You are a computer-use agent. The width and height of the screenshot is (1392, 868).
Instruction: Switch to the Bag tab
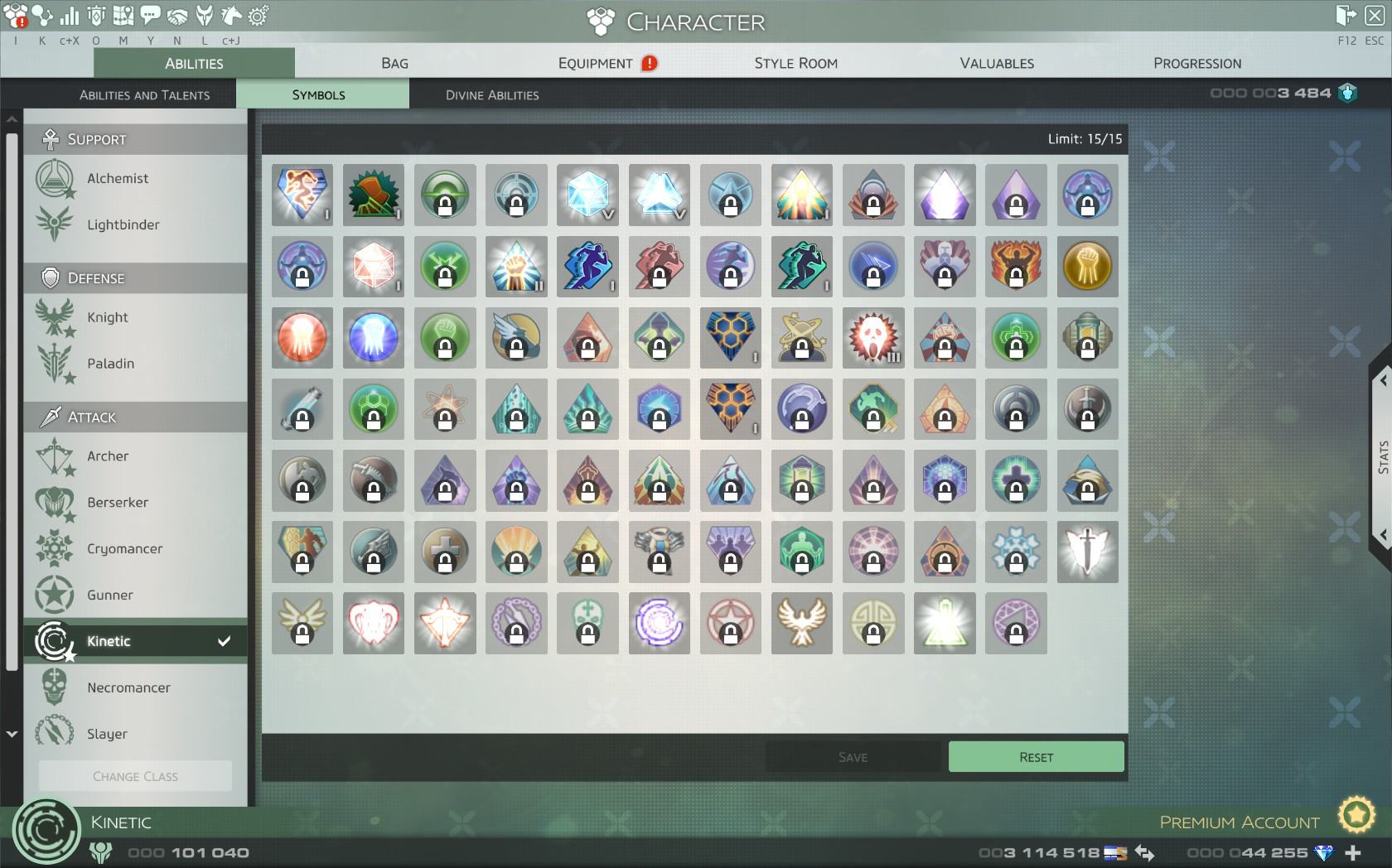[x=394, y=63]
